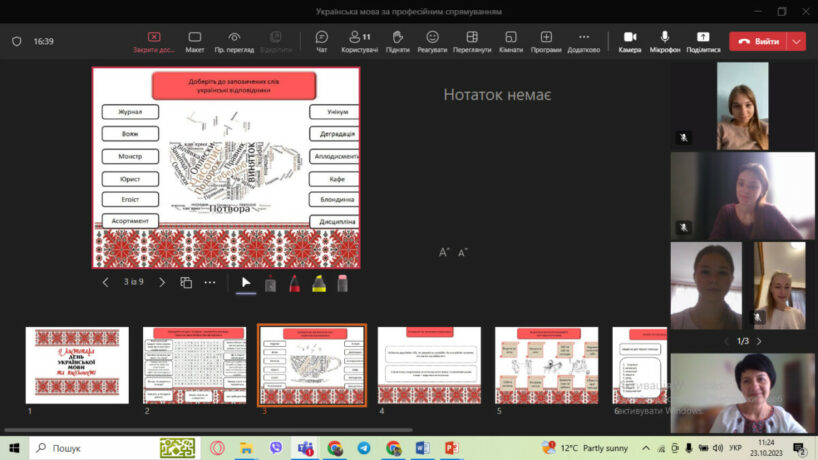
Task: Choose the yellow highlighter pen
Action: [319, 283]
